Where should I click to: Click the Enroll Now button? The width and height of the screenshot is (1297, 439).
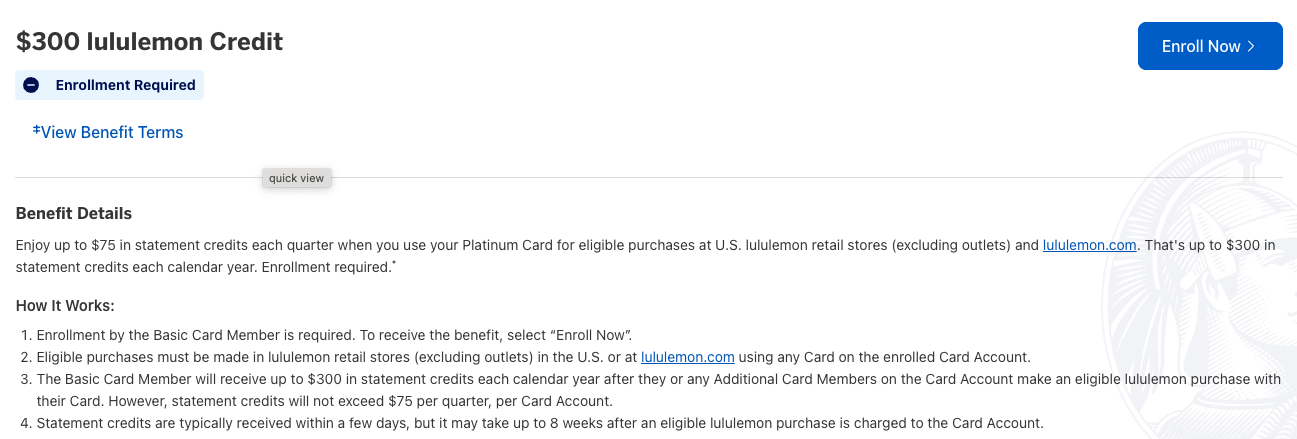1210,46
